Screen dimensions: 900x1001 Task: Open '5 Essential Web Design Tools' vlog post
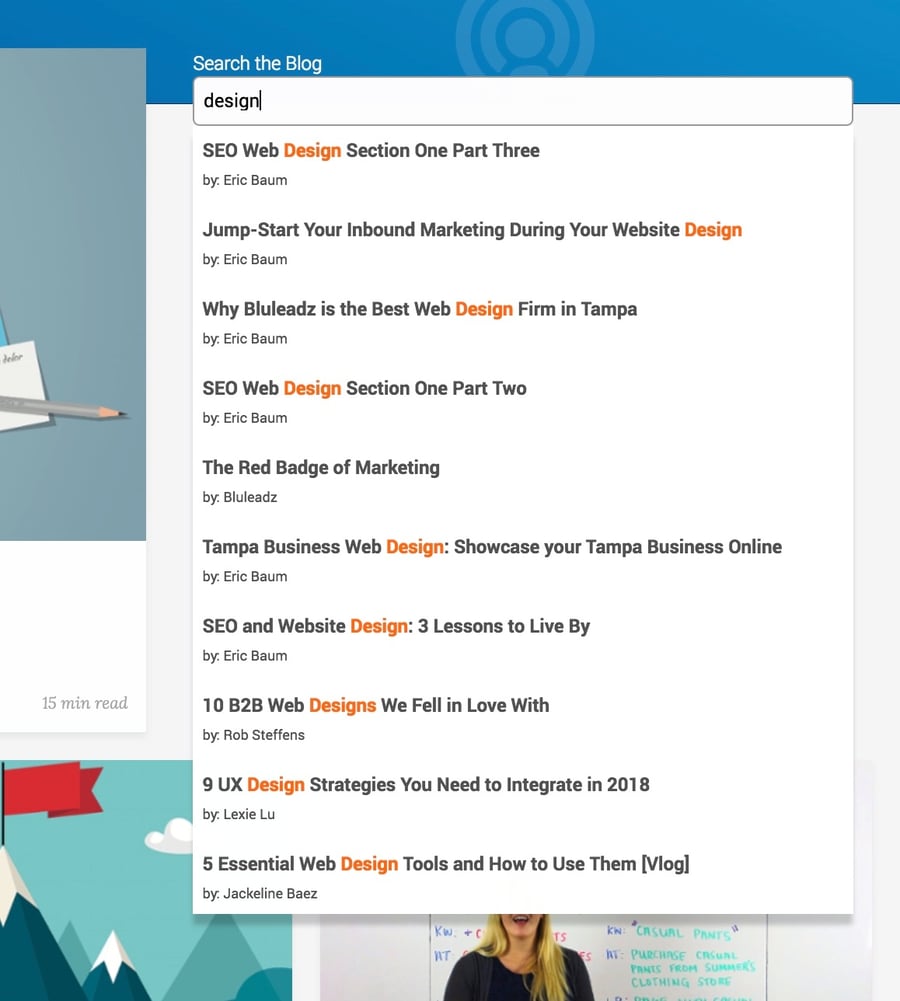[445, 864]
